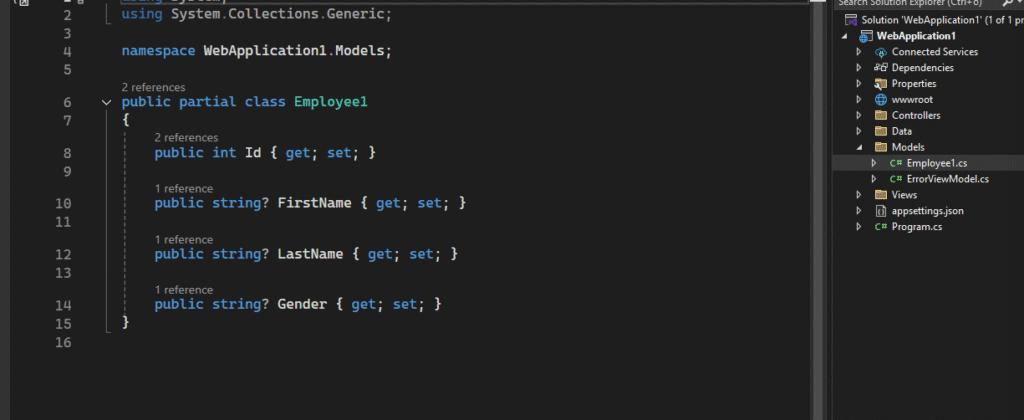Collapse the Models folder in tree
Screen dimensions: 1024x420
[858, 147]
